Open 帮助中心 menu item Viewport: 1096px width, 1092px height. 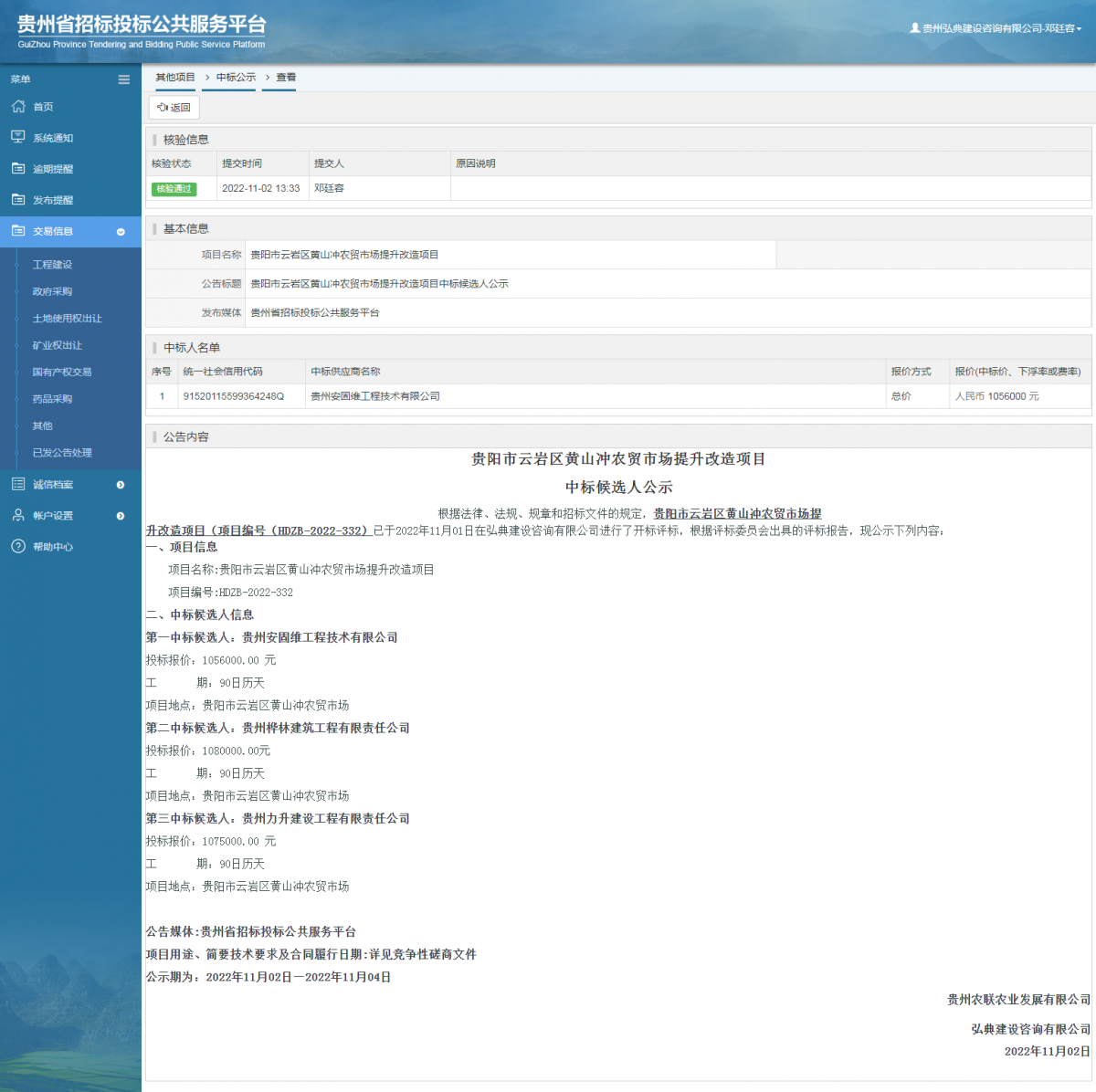click(53, 547)
